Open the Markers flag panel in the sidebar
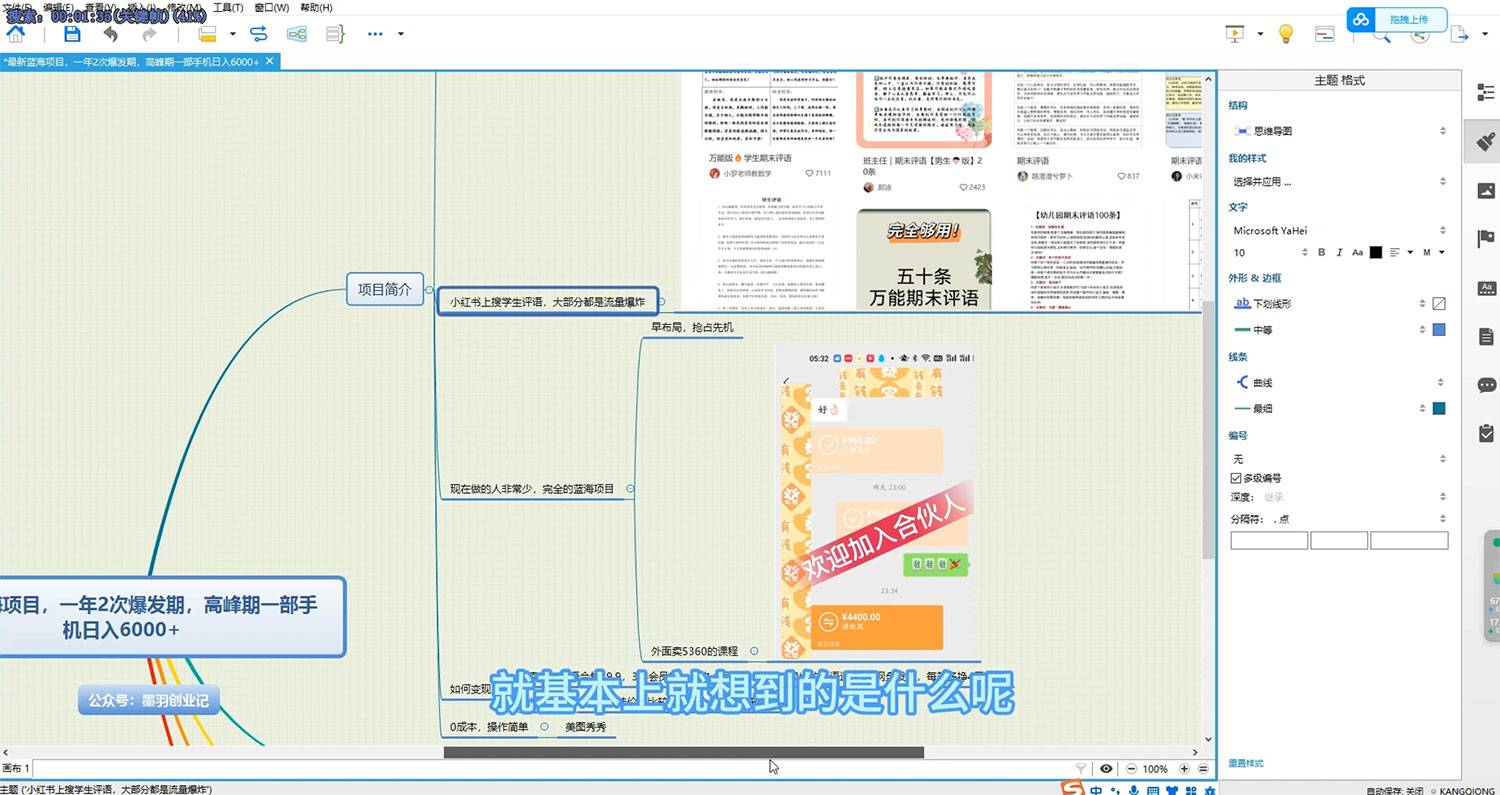The image size is (1500, 795). tap(1486, 239)
